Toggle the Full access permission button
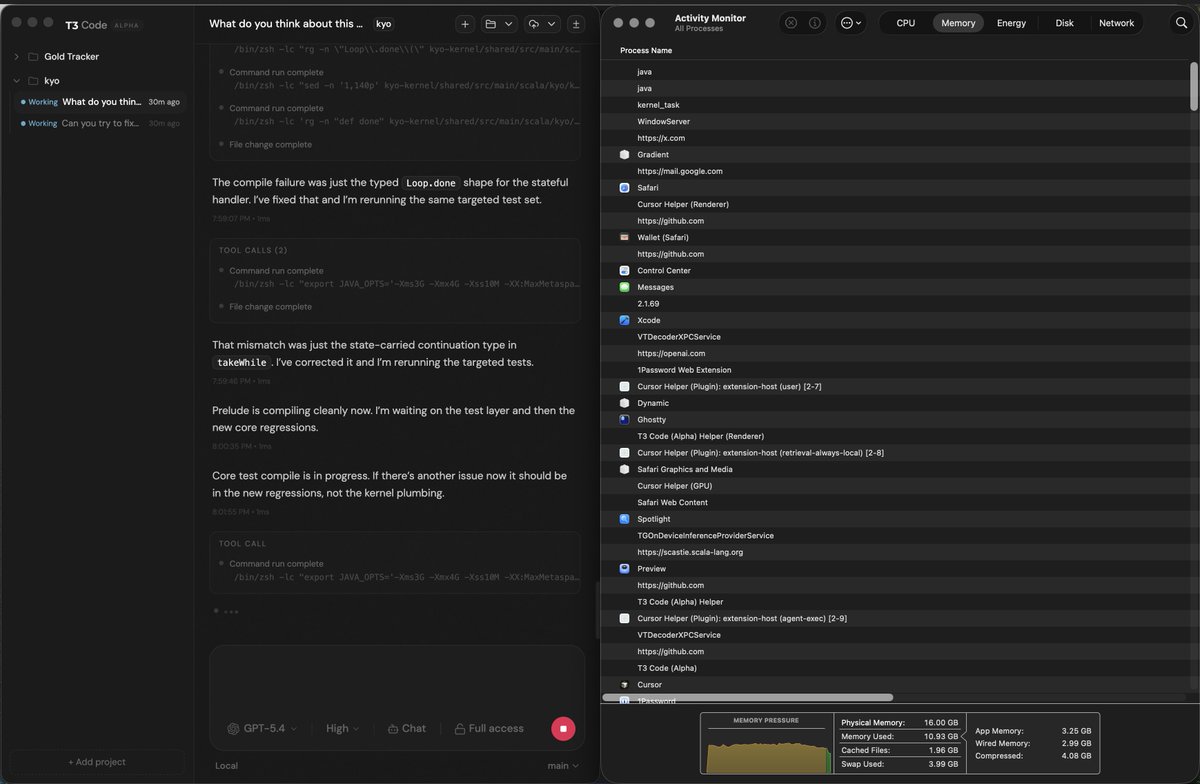The image size is (1200, 784). [x=489, y=728]
